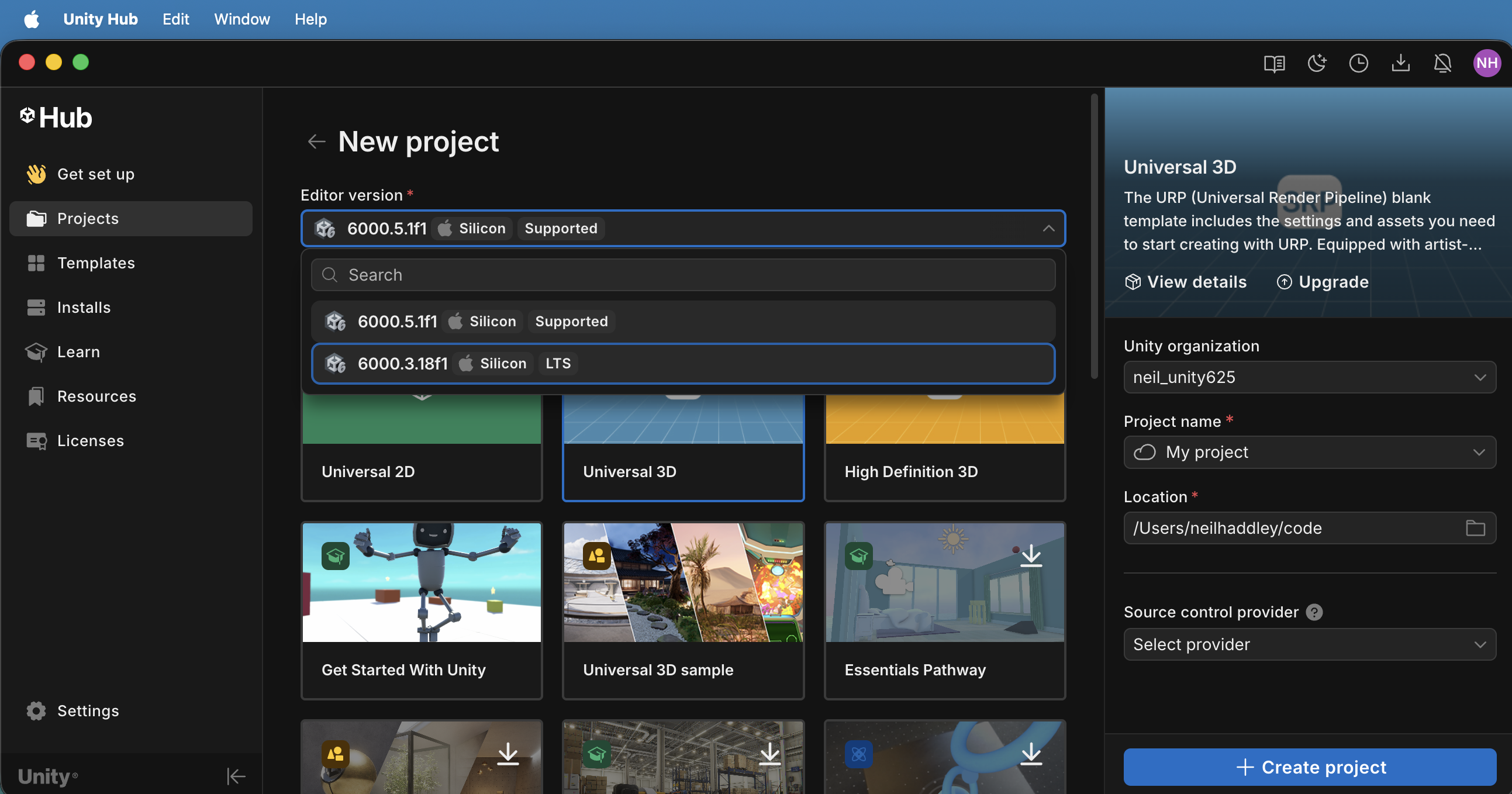The height and width of the screenshot is (794, 1512).
Task: Browse location using the folder icon
Action: click(1475, 527)
